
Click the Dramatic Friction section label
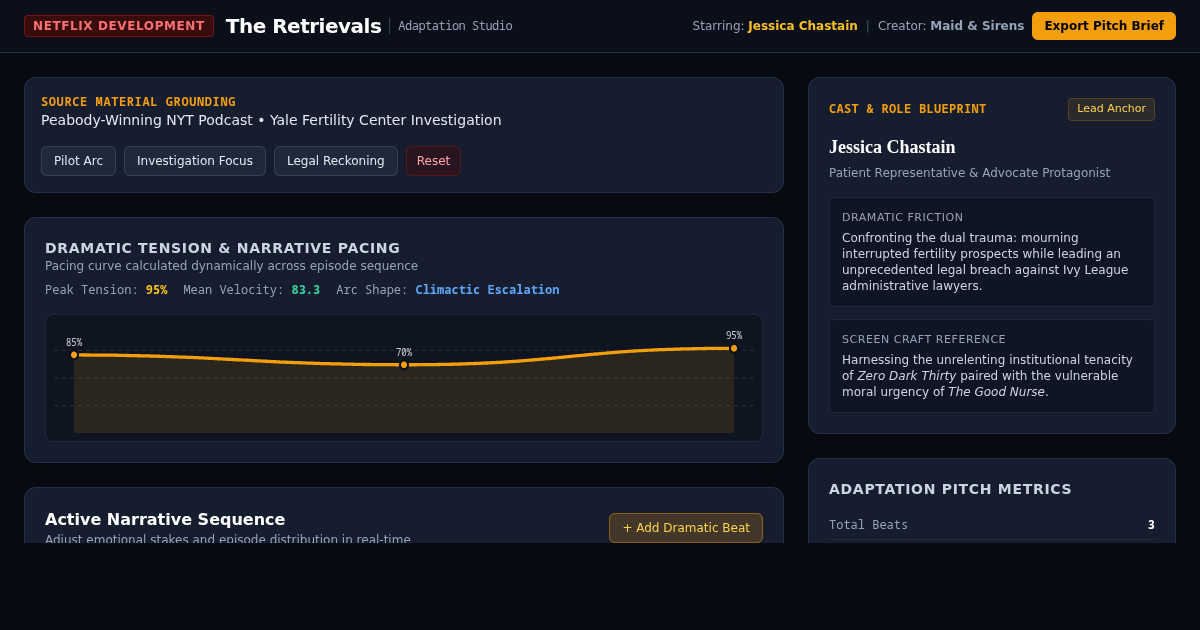point(902,217)
